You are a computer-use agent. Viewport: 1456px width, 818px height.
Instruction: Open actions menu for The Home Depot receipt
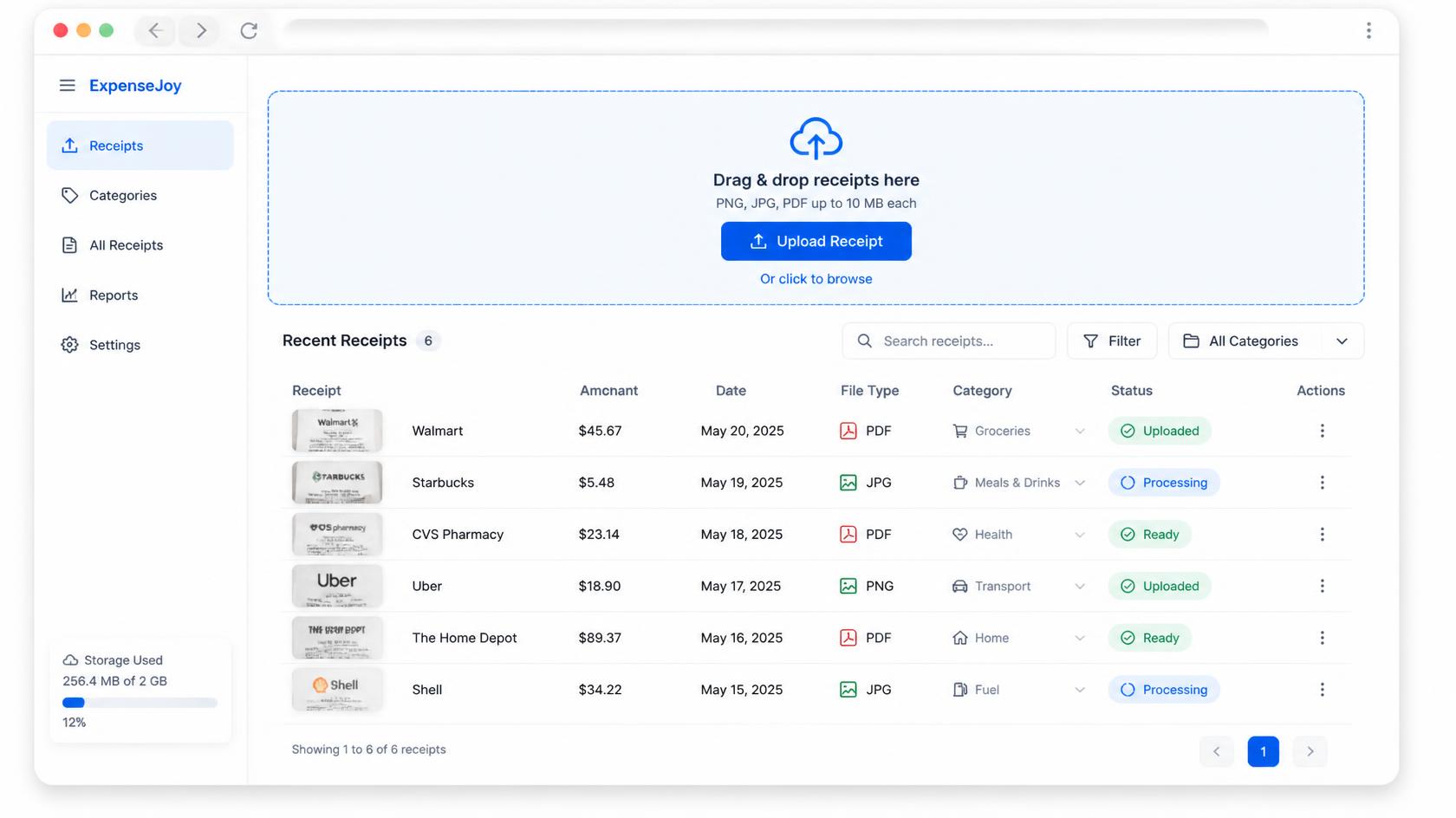pyautogui.click(x=1322, y=638)
